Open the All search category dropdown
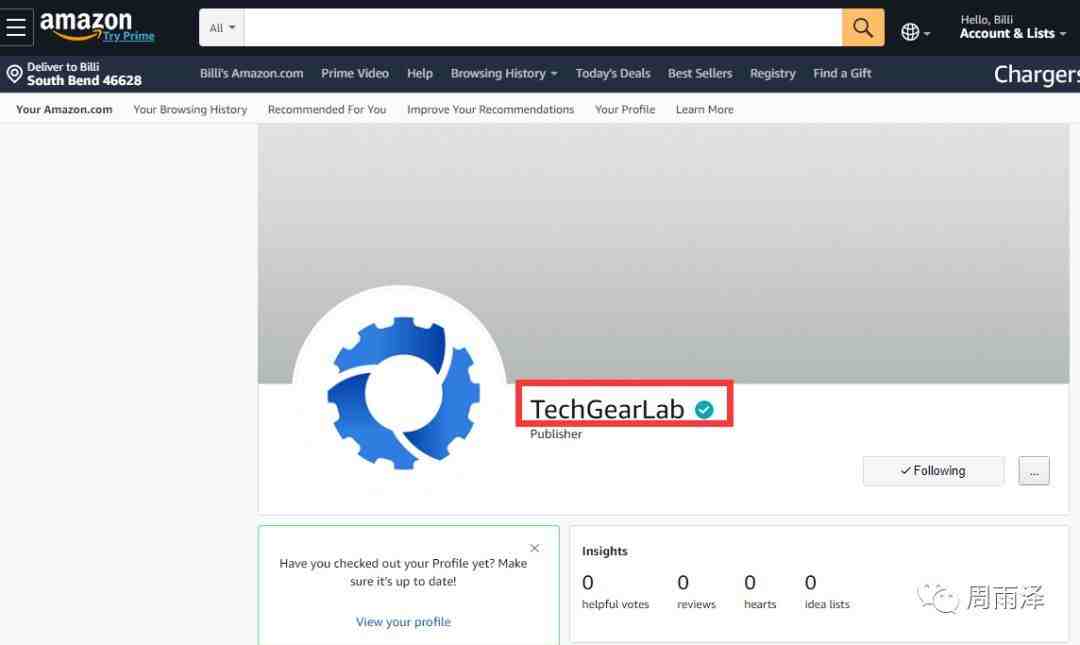The width and height of the screenshot is (1080, 645). click(x=222, y=28)
